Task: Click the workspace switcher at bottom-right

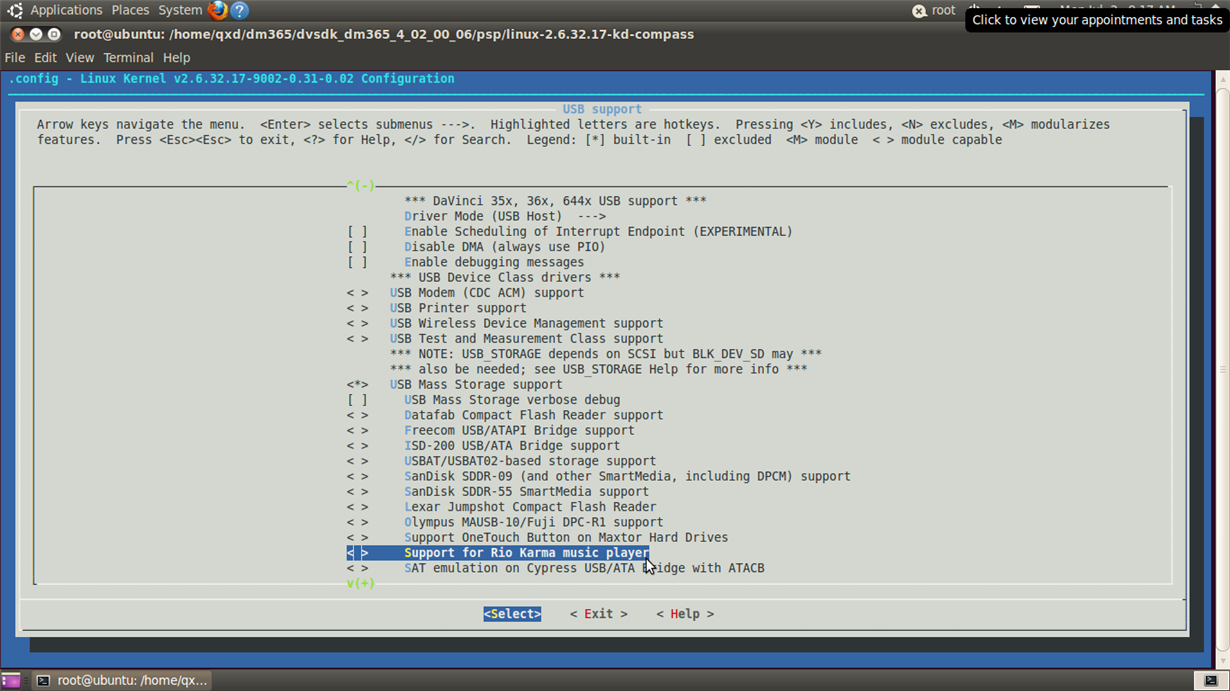Action: tap(1211, 680)
